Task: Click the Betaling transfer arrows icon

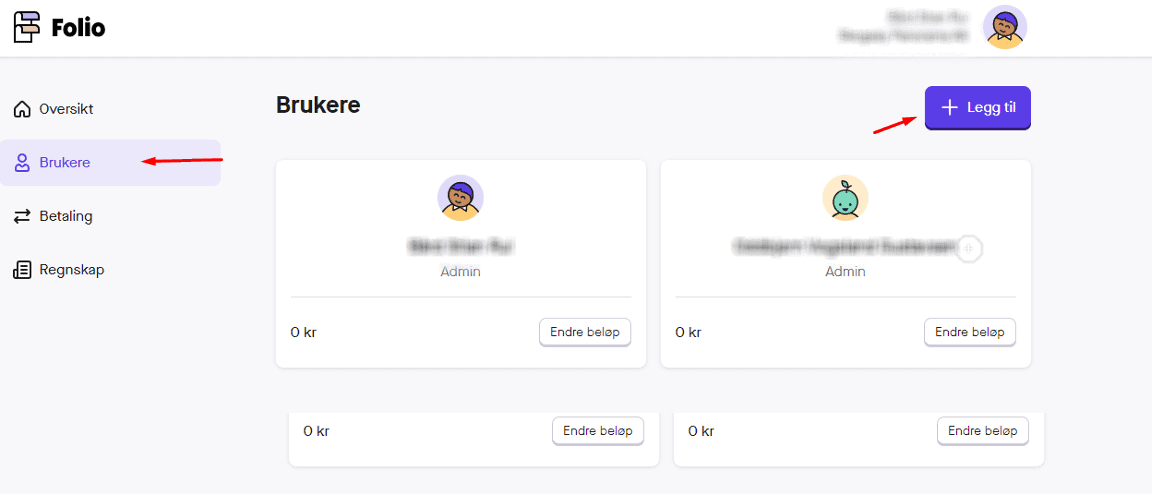Action: pos(22,216)
